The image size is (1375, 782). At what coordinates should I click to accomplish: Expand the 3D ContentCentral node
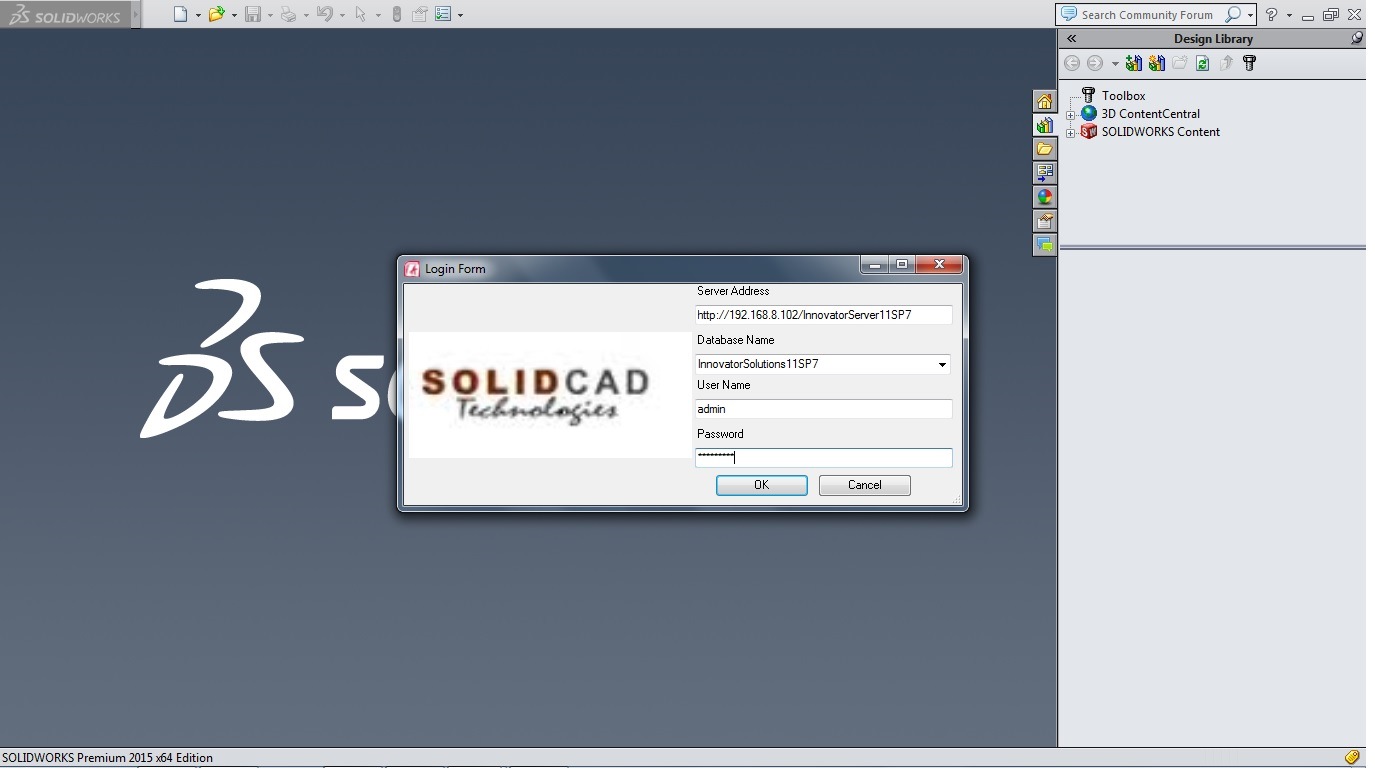point(1070,115)
